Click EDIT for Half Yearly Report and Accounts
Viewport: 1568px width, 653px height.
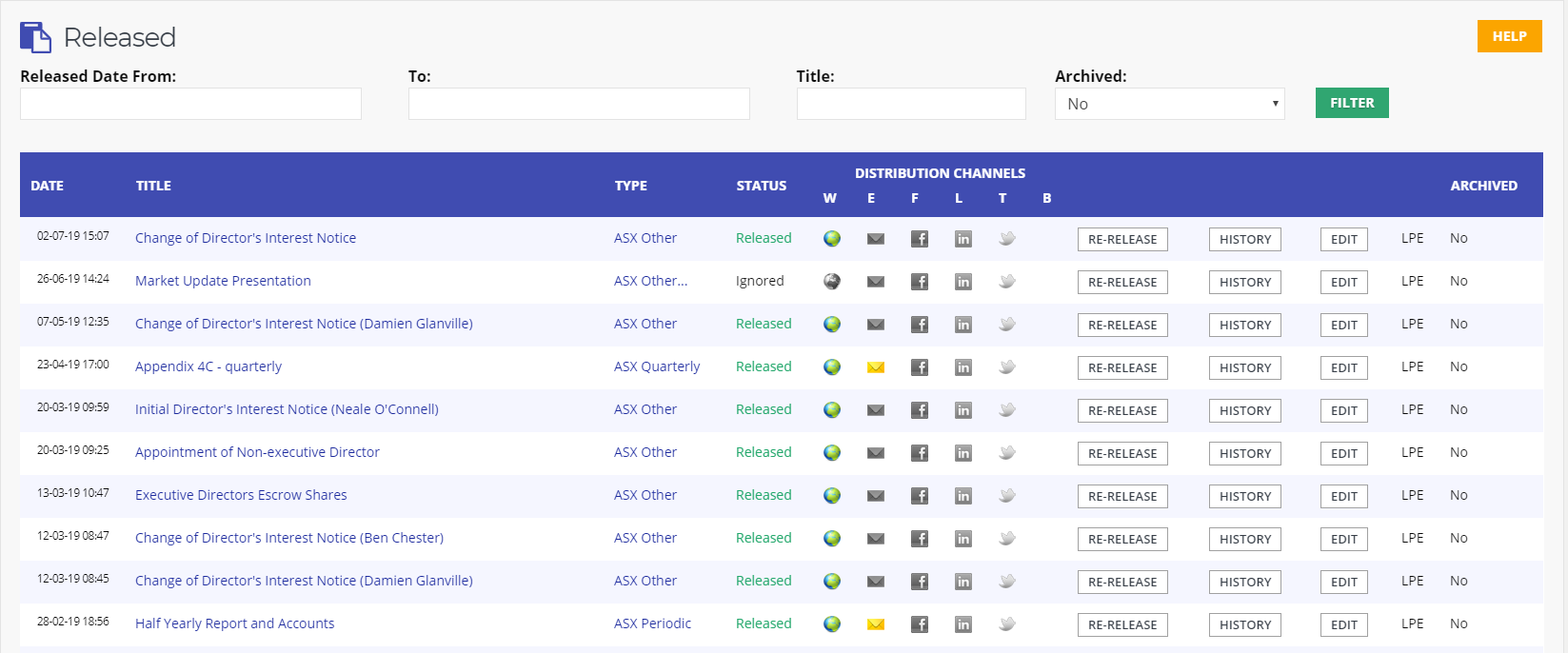[x=1343, y=625]
